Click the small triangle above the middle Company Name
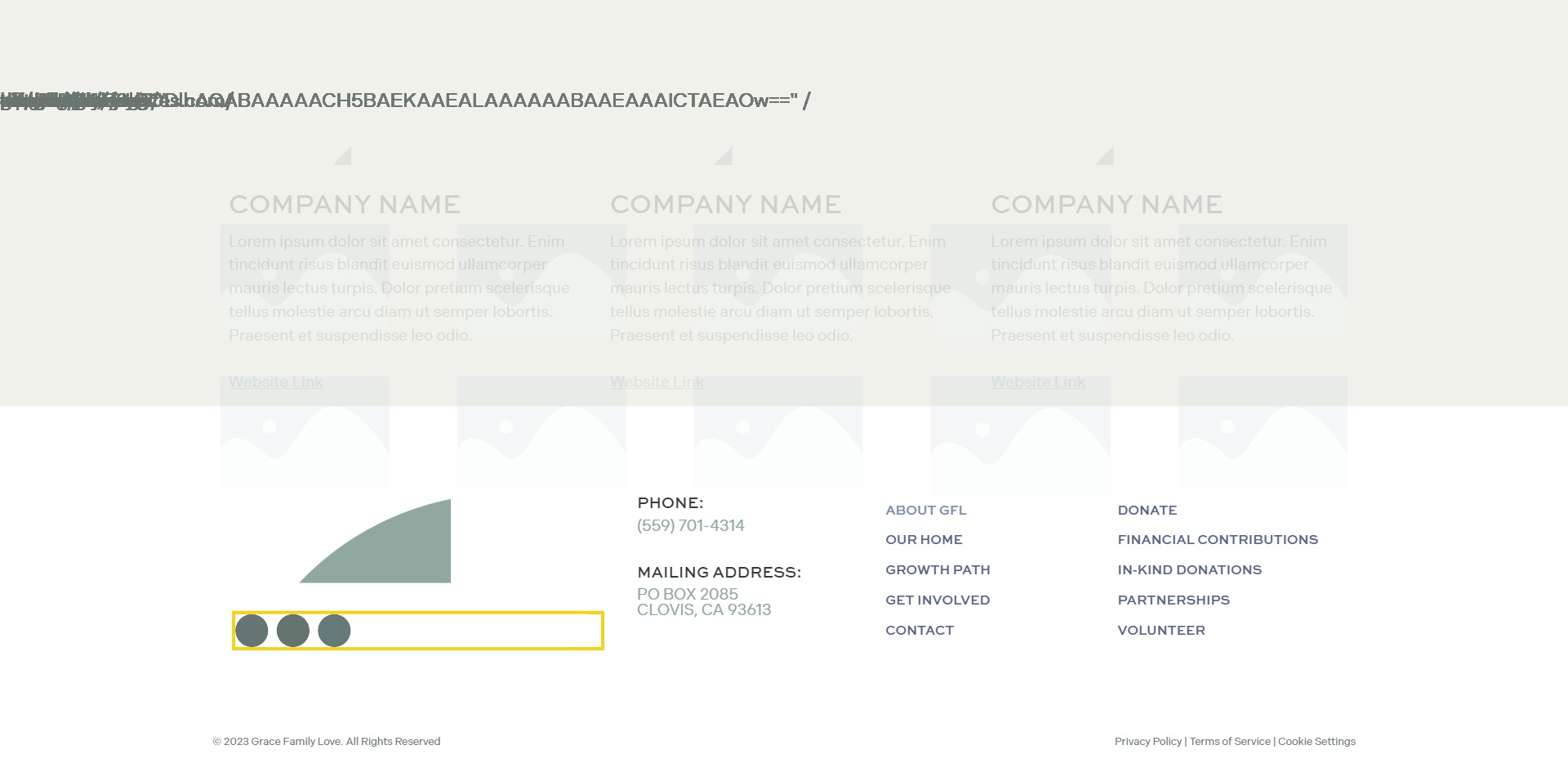This screenshot has width=1568, height=772. [725, 156]
